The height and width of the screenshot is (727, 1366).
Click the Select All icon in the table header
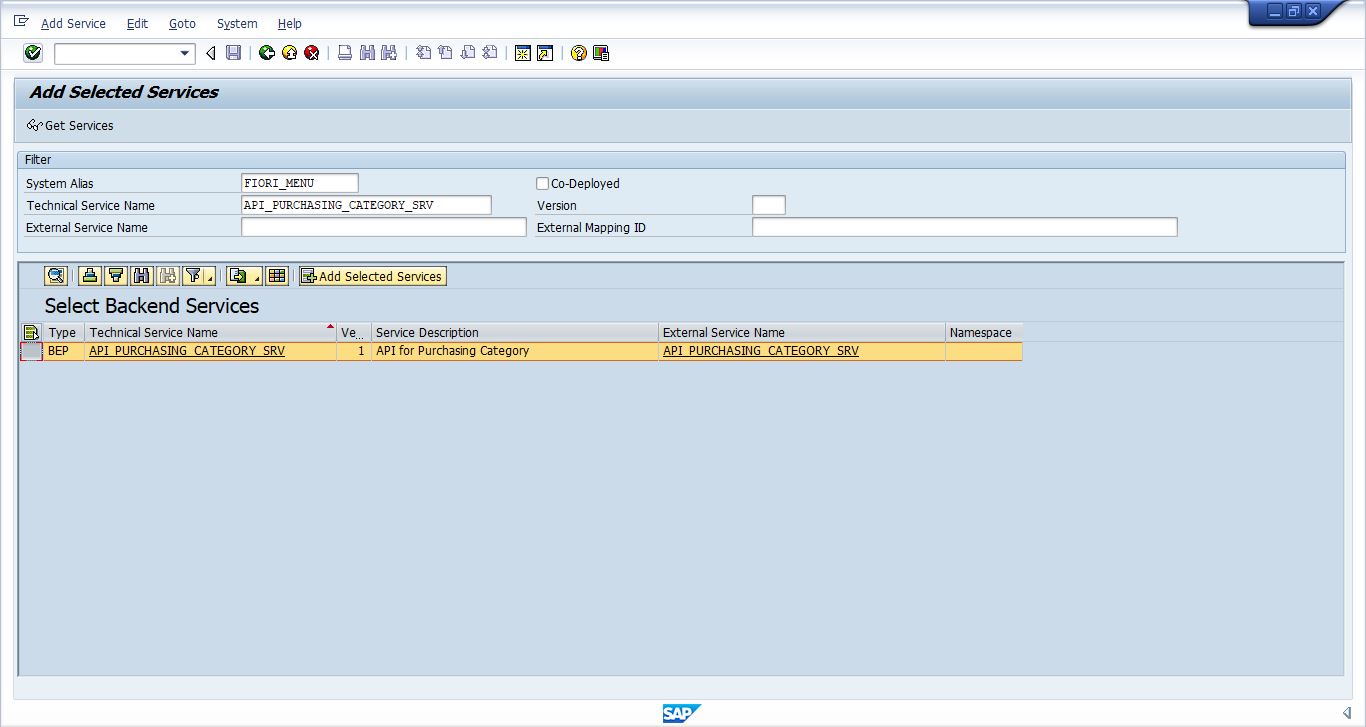(x=31, y=332)
